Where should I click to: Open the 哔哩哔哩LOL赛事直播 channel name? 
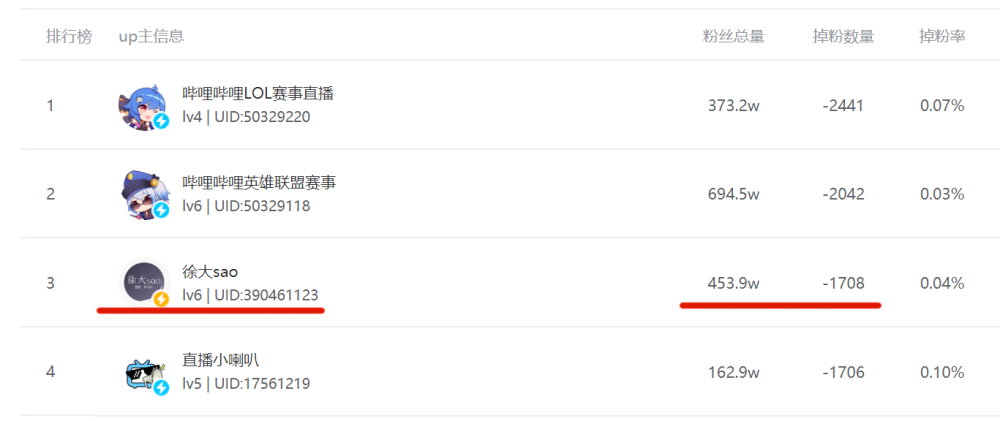[257, 94]
